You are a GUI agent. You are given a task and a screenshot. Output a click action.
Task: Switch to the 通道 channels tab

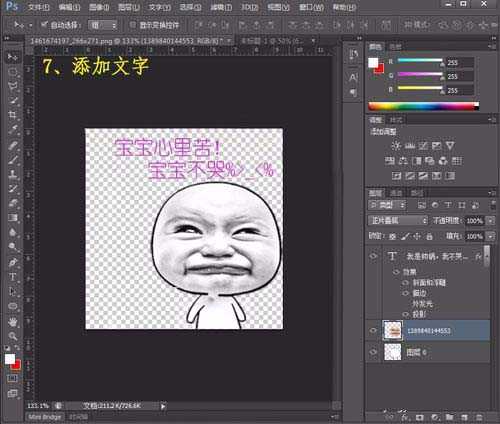point(396,193)
